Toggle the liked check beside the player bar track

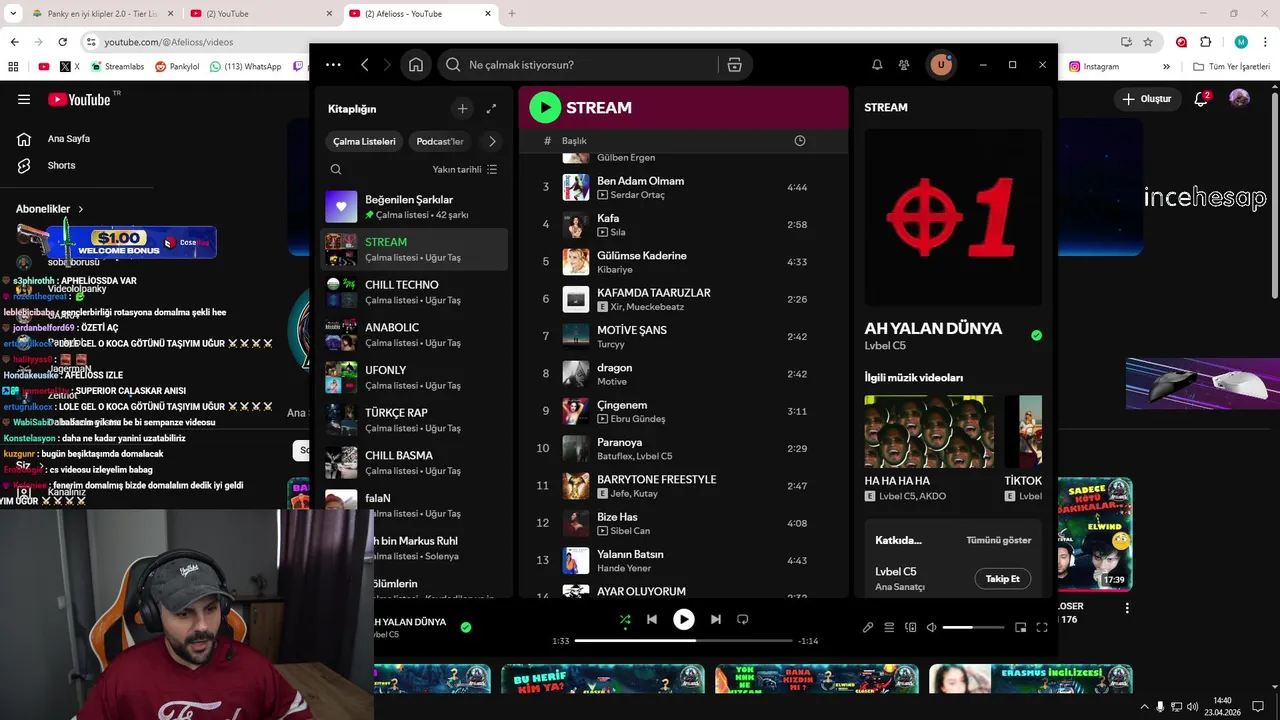(x=466, y=627)
